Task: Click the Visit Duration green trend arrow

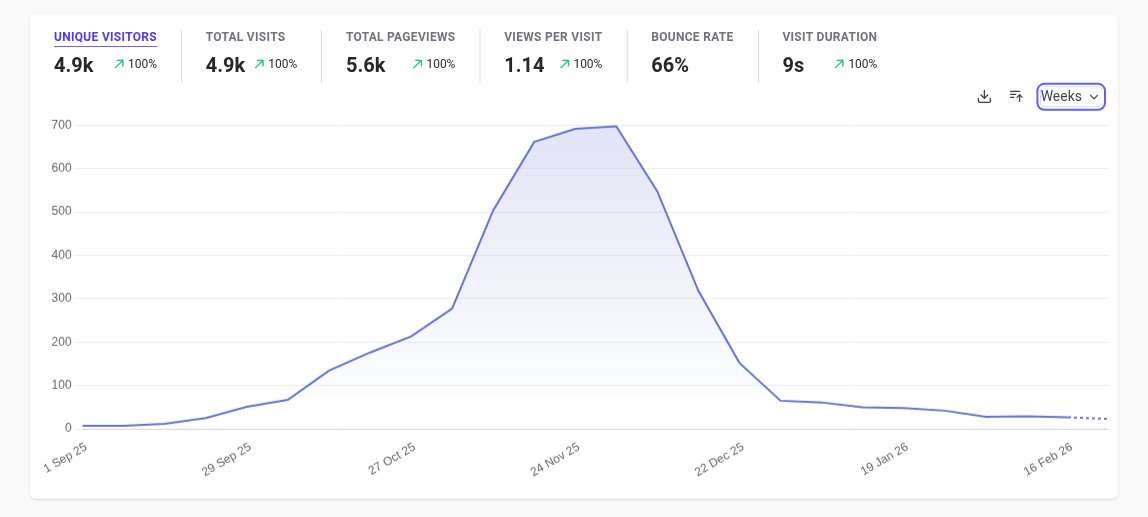Action: 839,64
